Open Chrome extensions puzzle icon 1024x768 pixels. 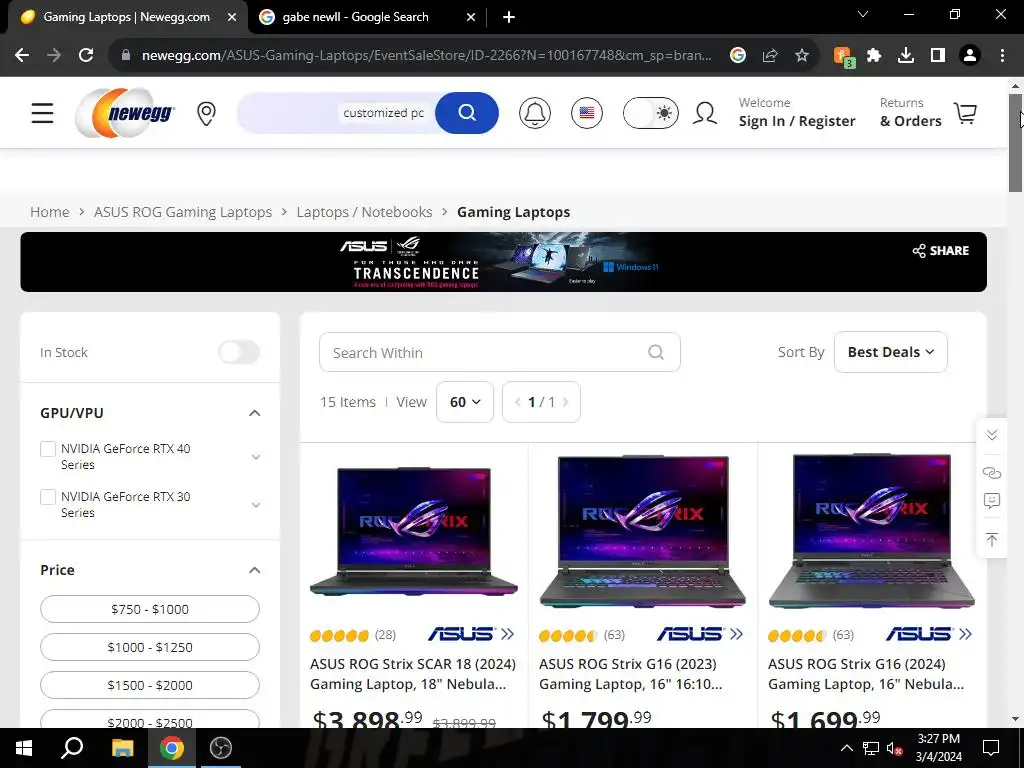coord(874,56)
